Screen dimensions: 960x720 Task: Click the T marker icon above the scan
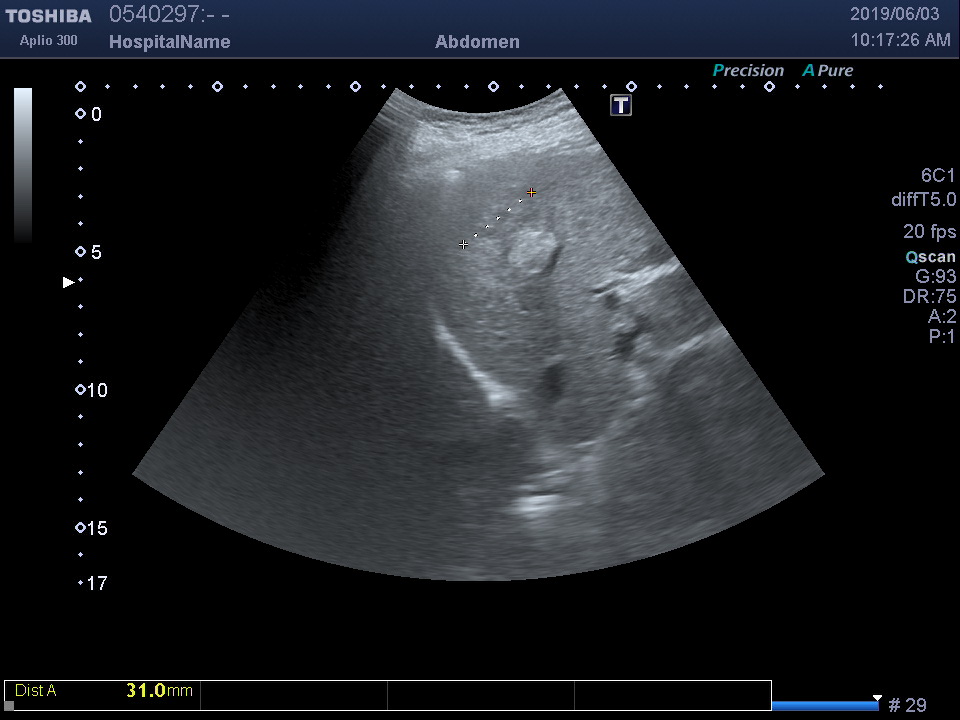[621, 105]
